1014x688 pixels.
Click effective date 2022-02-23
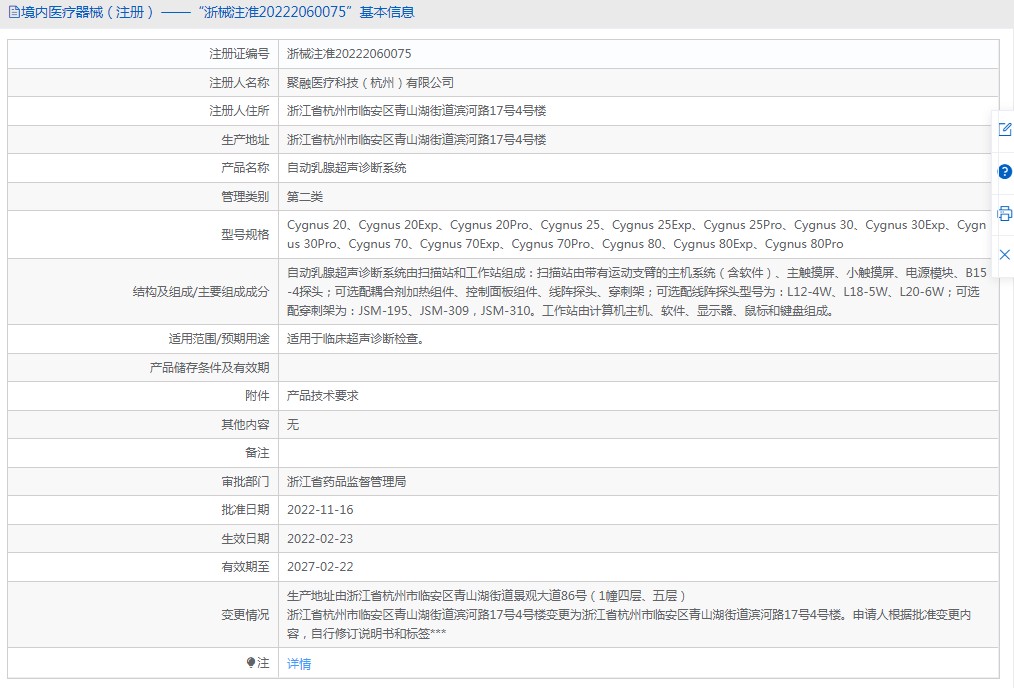point(320,539)
